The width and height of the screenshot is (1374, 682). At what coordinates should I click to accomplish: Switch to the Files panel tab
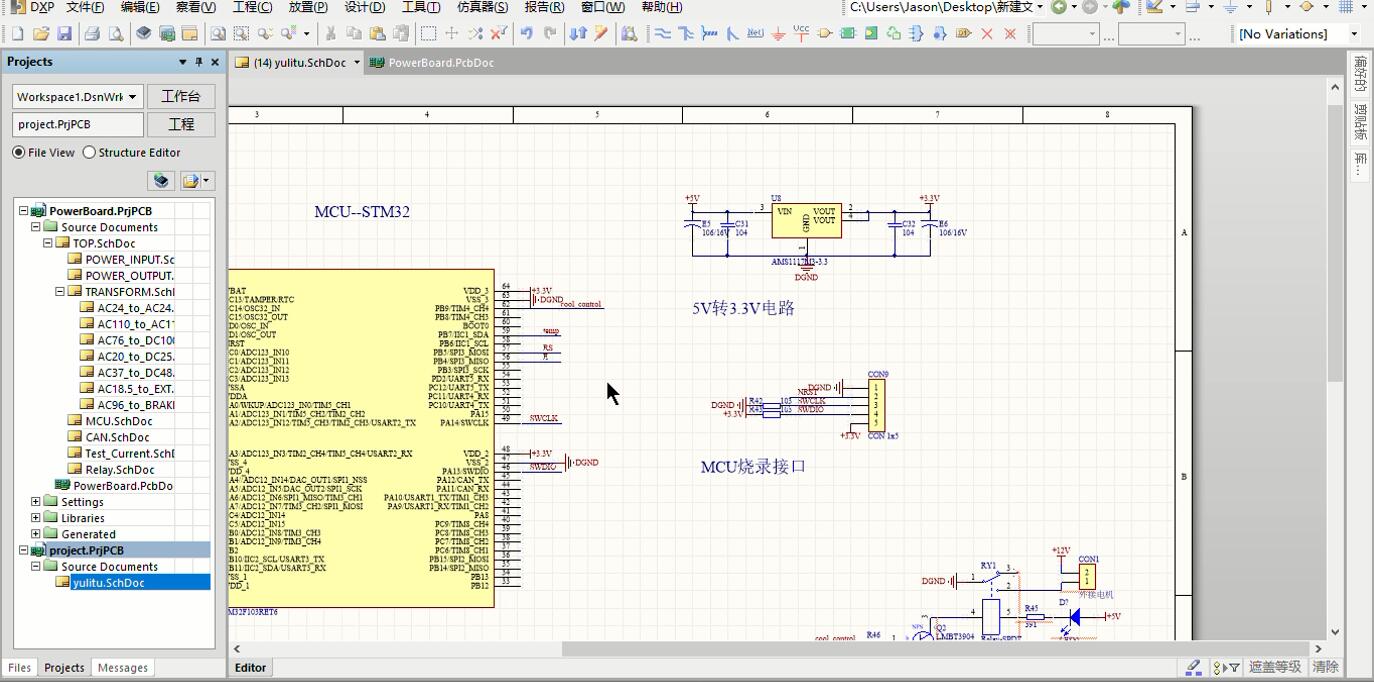20,668
